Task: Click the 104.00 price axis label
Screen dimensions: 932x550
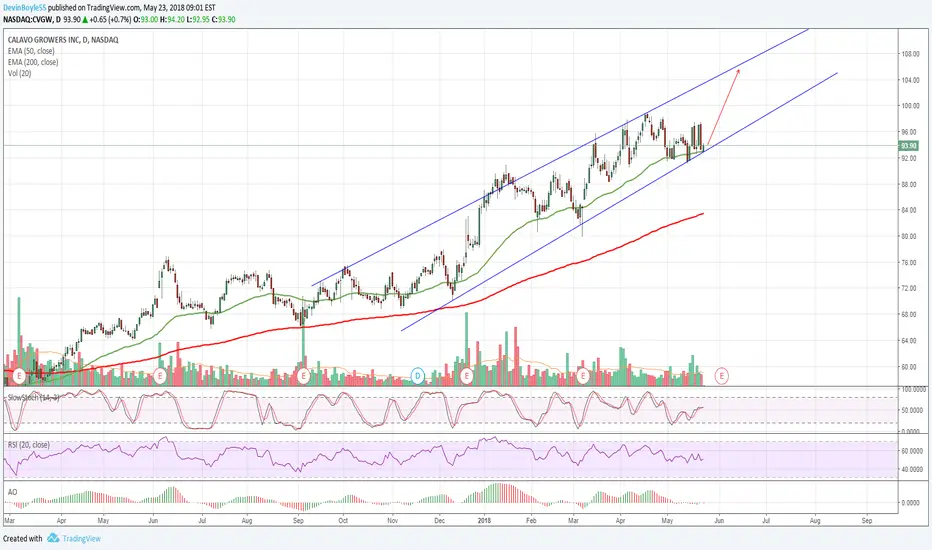Action: click(911, 80)
